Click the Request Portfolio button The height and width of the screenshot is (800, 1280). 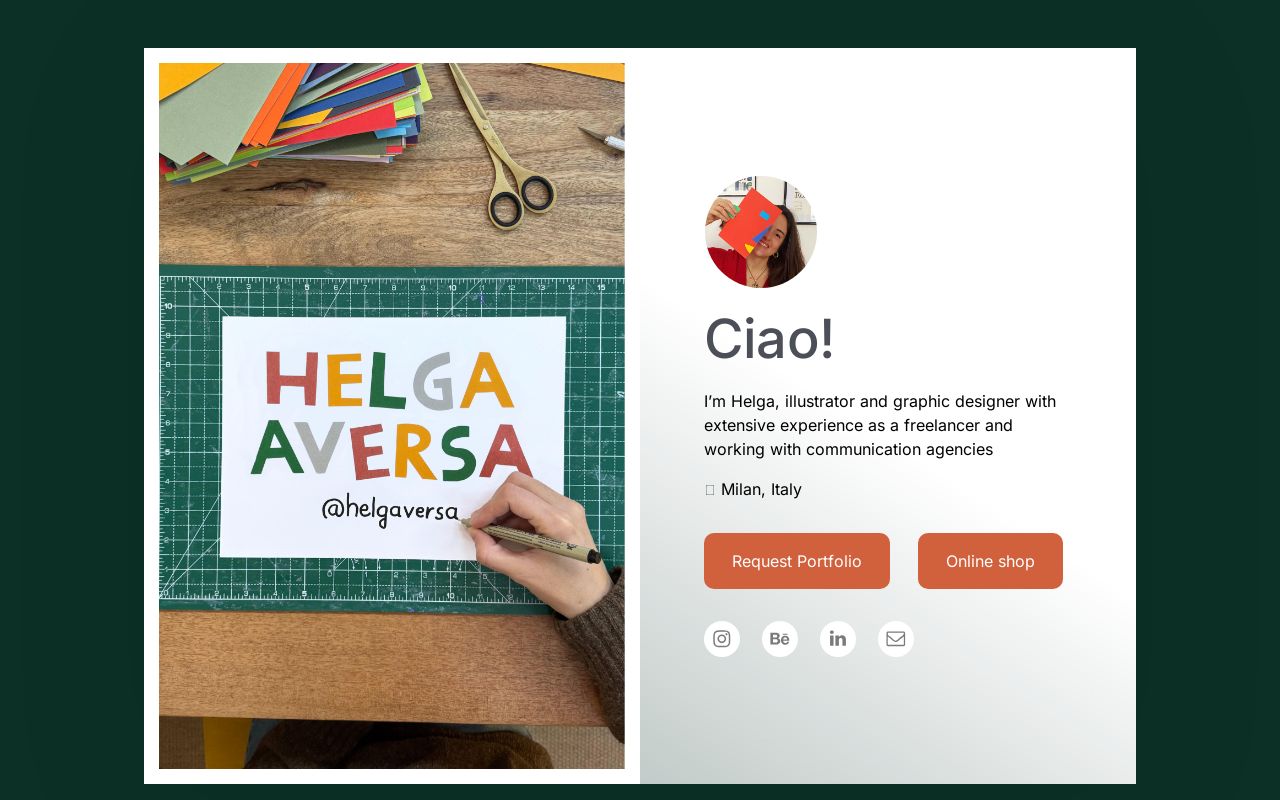click(x=797, y=561)
